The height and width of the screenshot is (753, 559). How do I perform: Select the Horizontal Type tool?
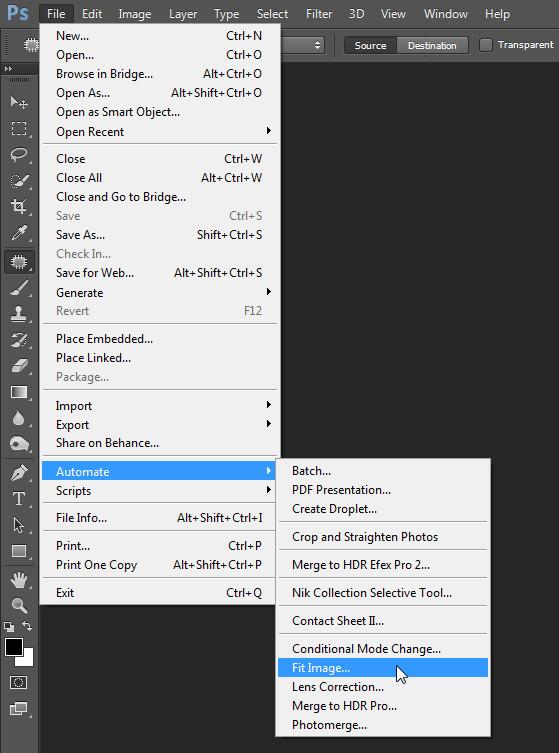[19, 499]
